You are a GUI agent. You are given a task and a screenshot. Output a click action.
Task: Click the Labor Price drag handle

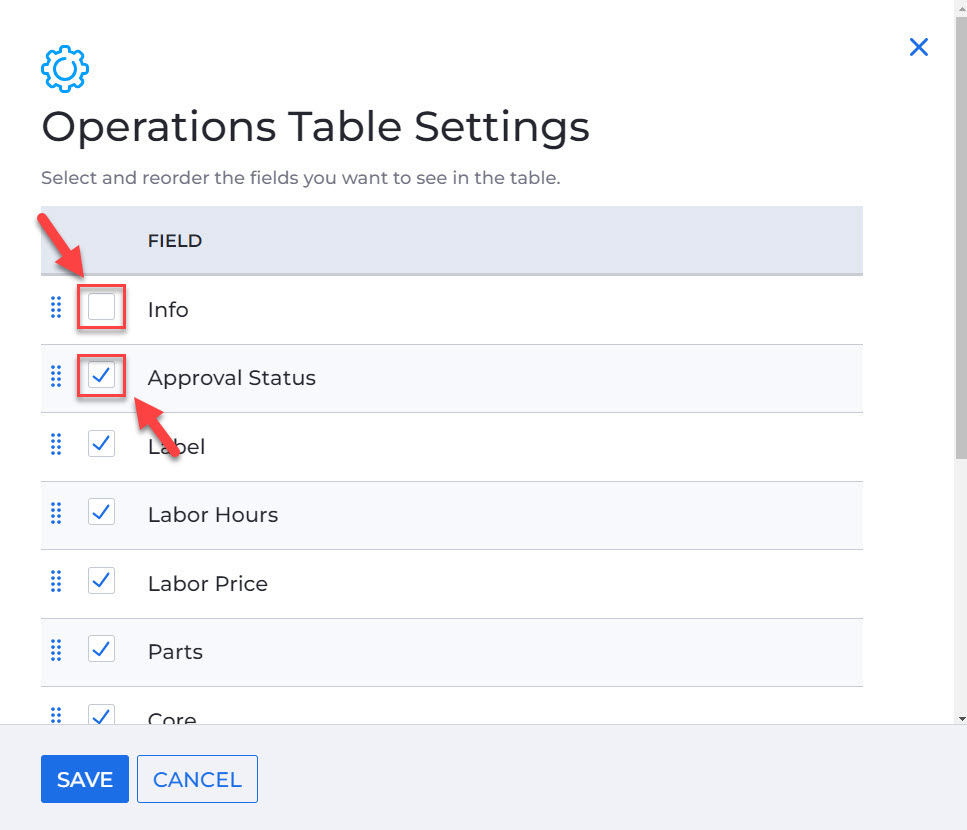[56, 582]
